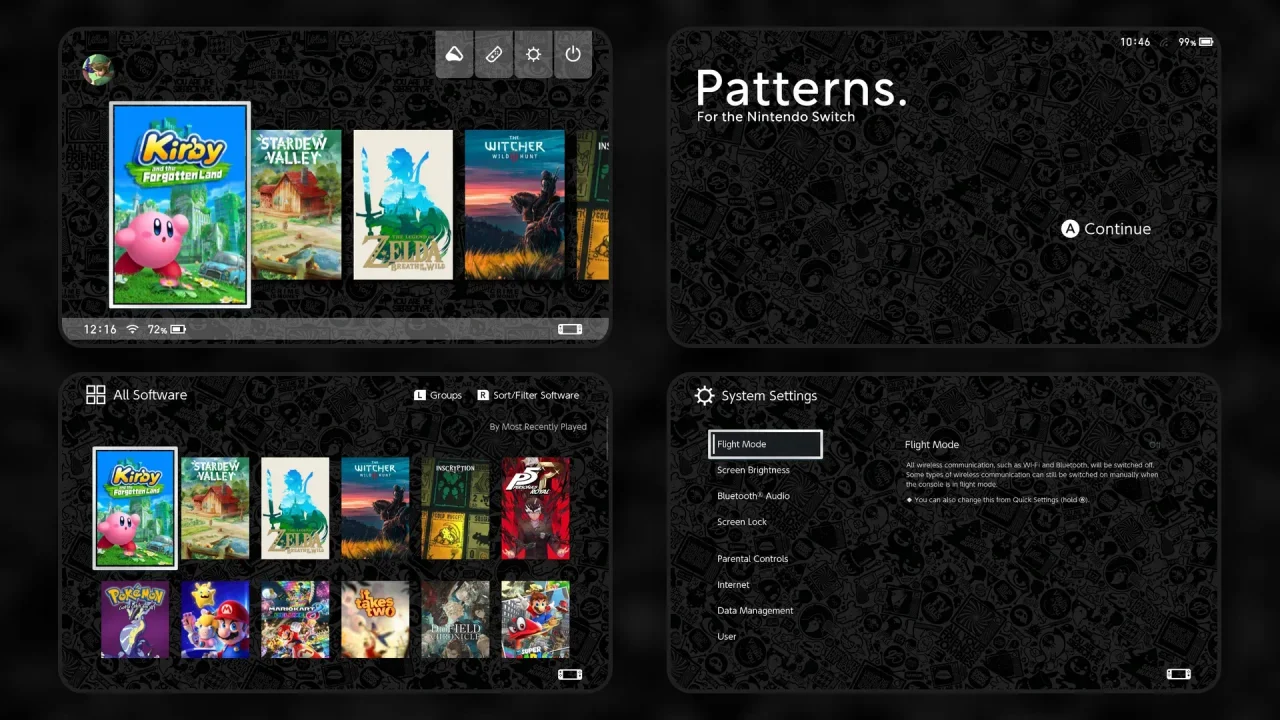
Task: Select The DioField Chronicle in All Software
Action: tap(455, 619)
